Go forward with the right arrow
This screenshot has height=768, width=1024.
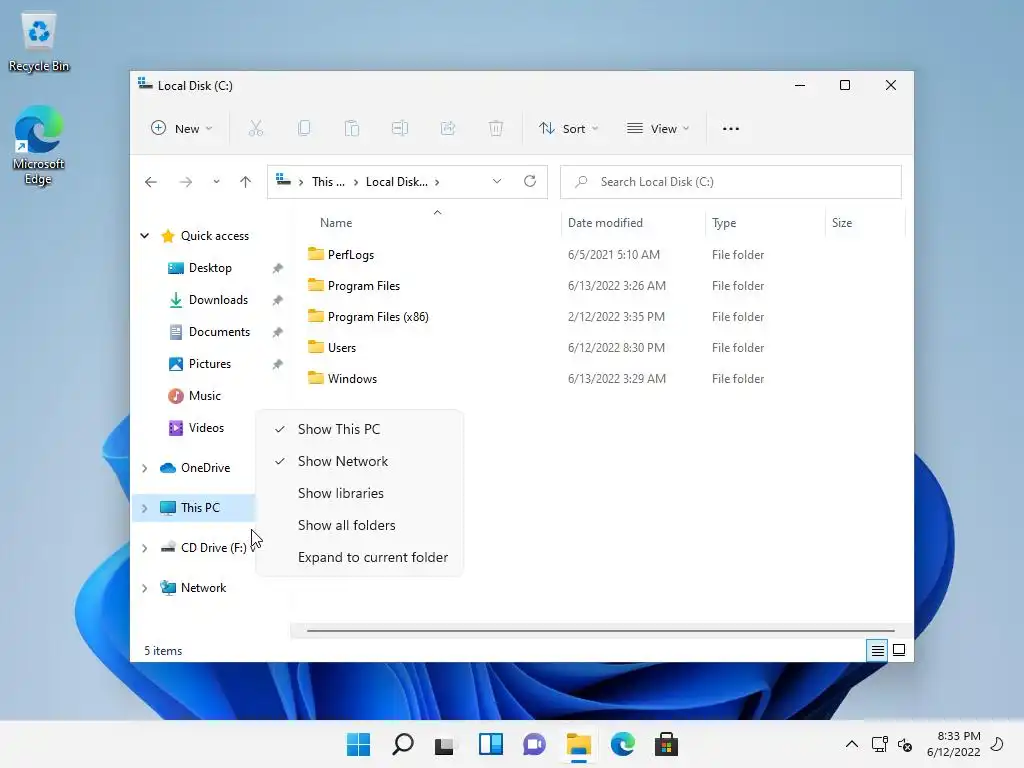point(186,182)
